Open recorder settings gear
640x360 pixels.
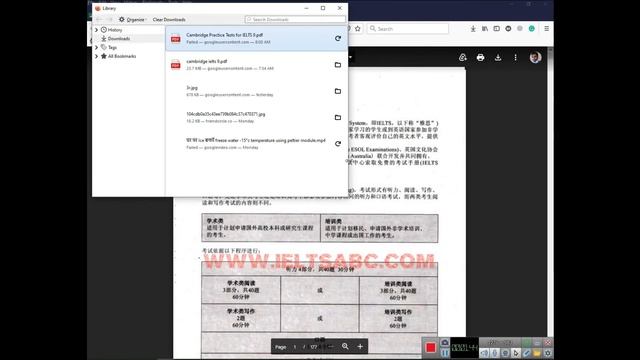[547, 353]
